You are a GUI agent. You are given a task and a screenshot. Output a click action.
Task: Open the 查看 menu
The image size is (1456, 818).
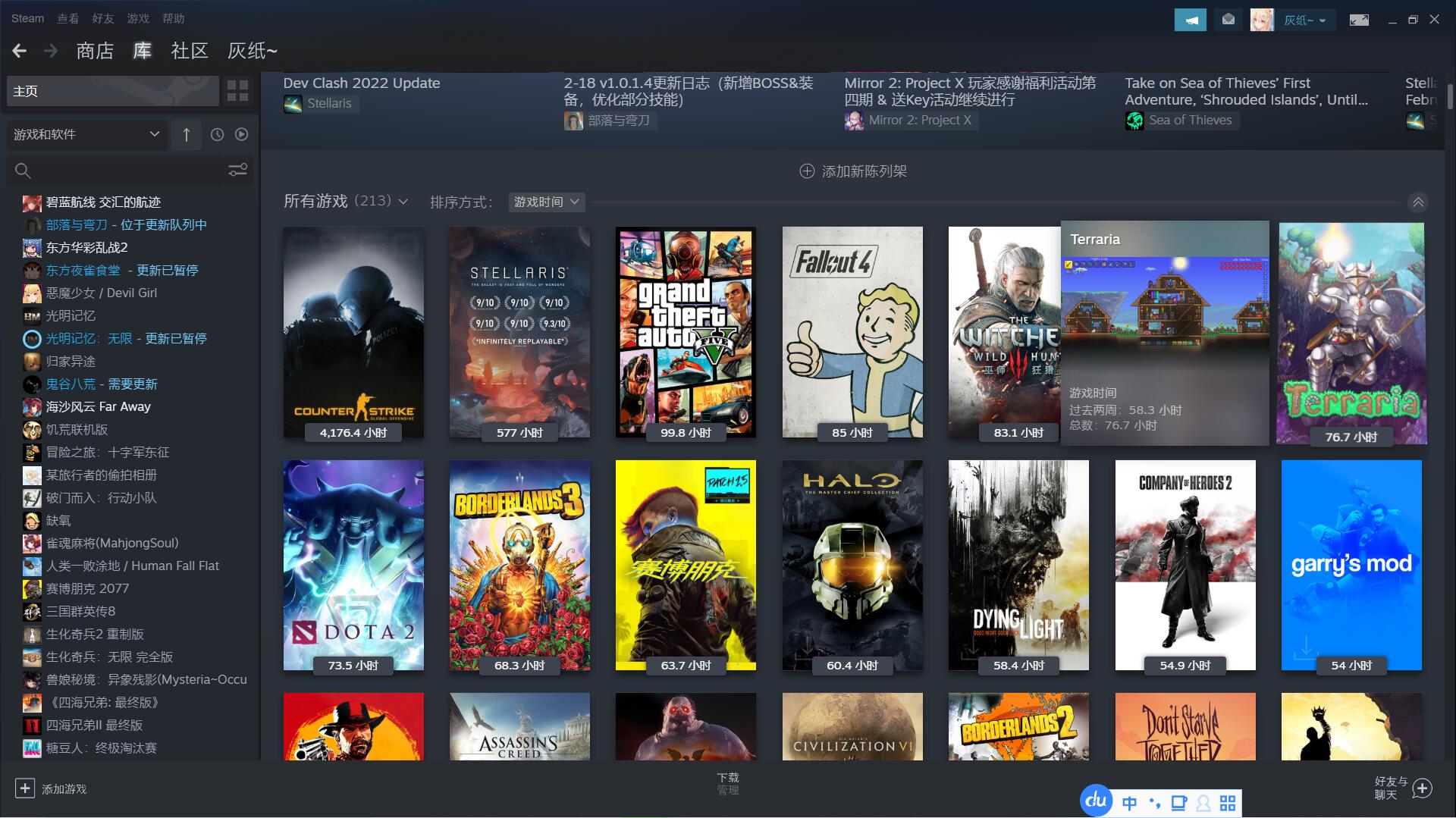click(68, 18)
